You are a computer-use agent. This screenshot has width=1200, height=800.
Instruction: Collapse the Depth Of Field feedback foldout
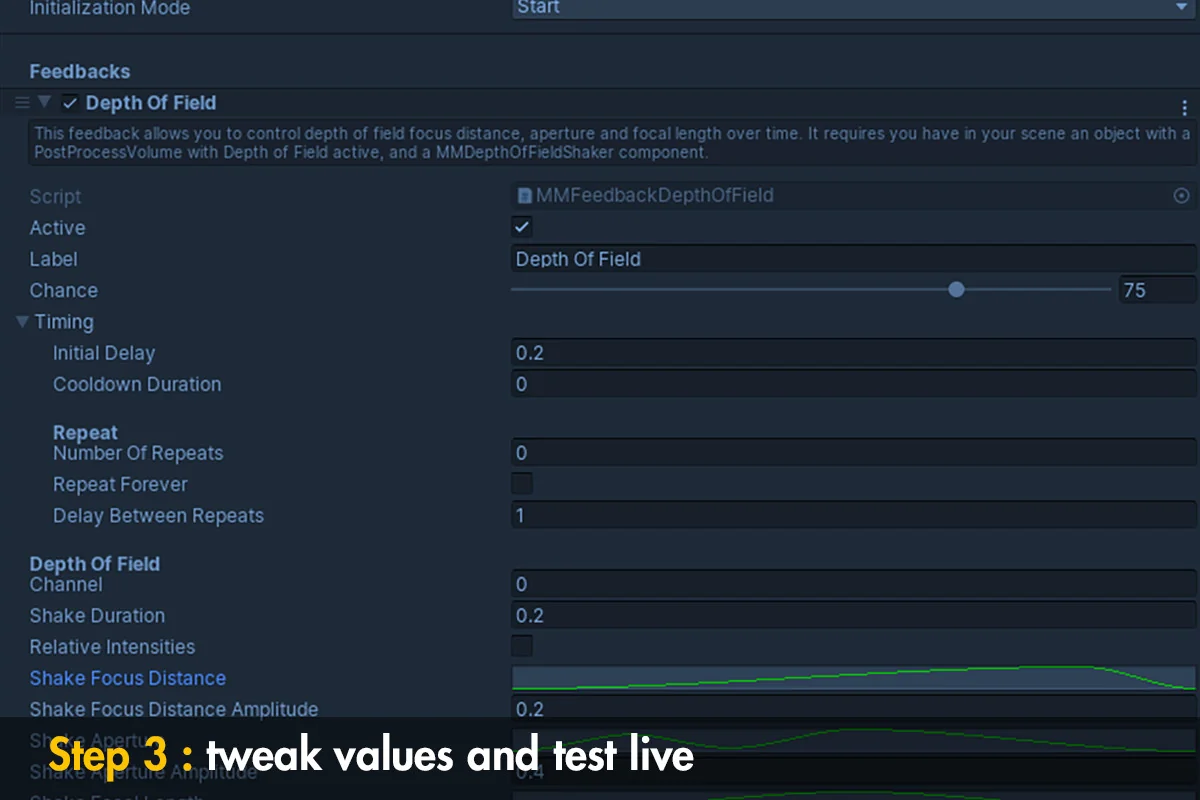click(44, 102)
